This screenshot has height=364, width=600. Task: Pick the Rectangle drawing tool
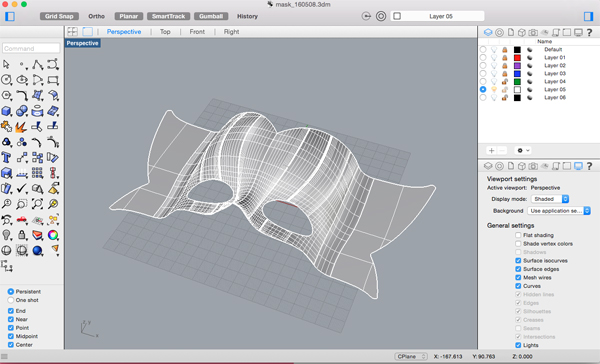(x=53, y=80)
